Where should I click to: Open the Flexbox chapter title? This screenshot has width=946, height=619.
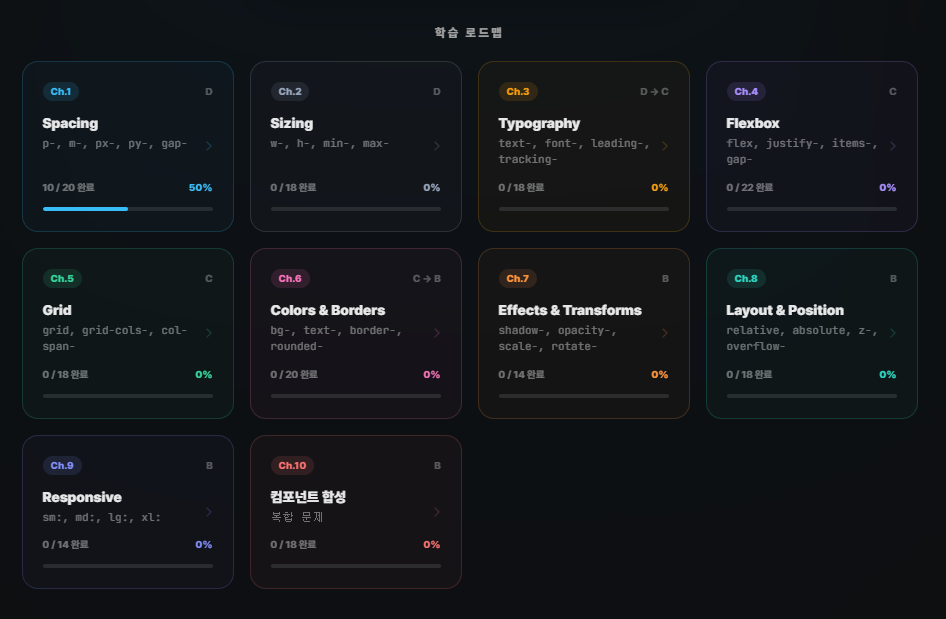[753, 124]
